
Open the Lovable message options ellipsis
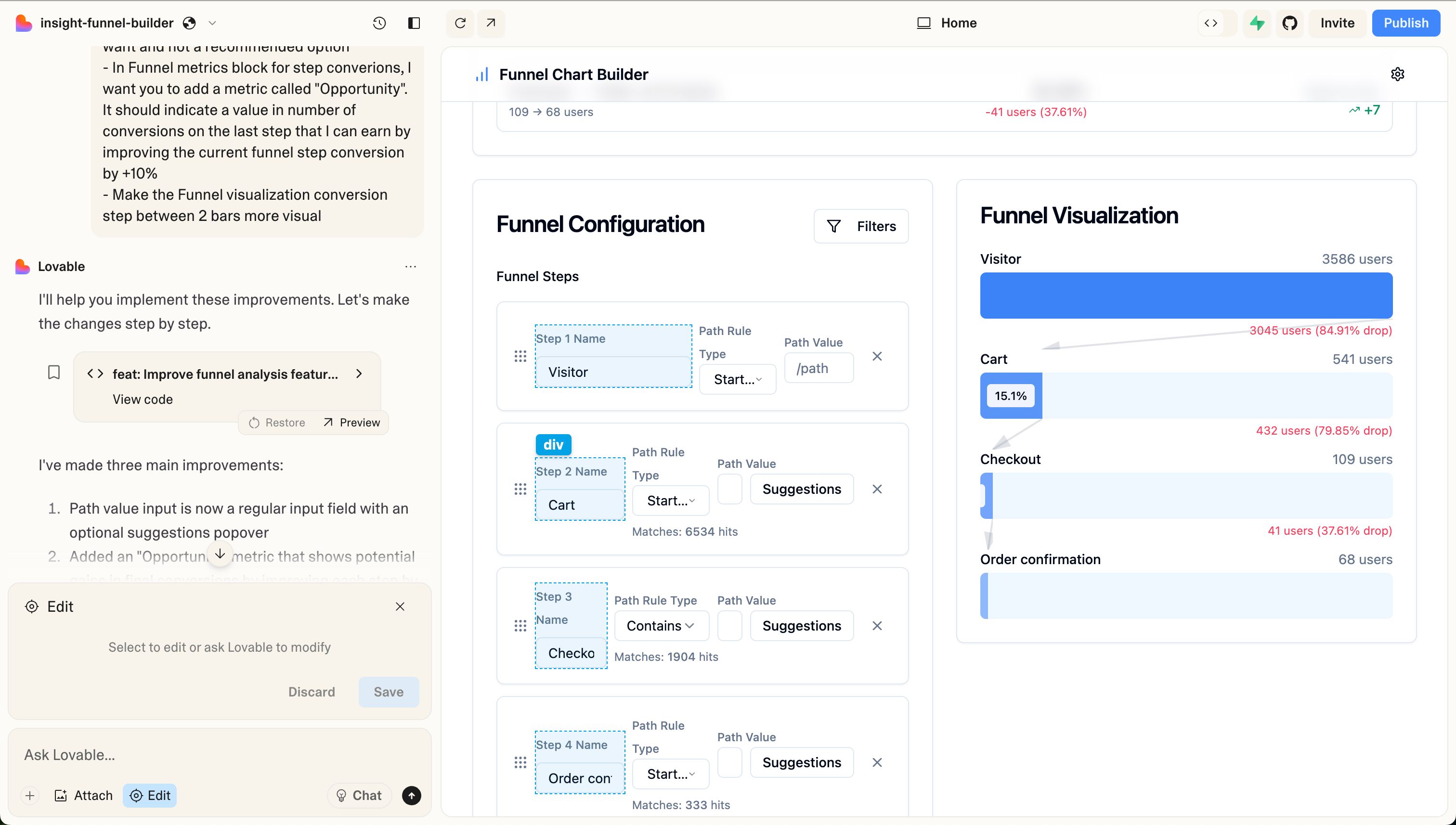click(x=411, y=266)
